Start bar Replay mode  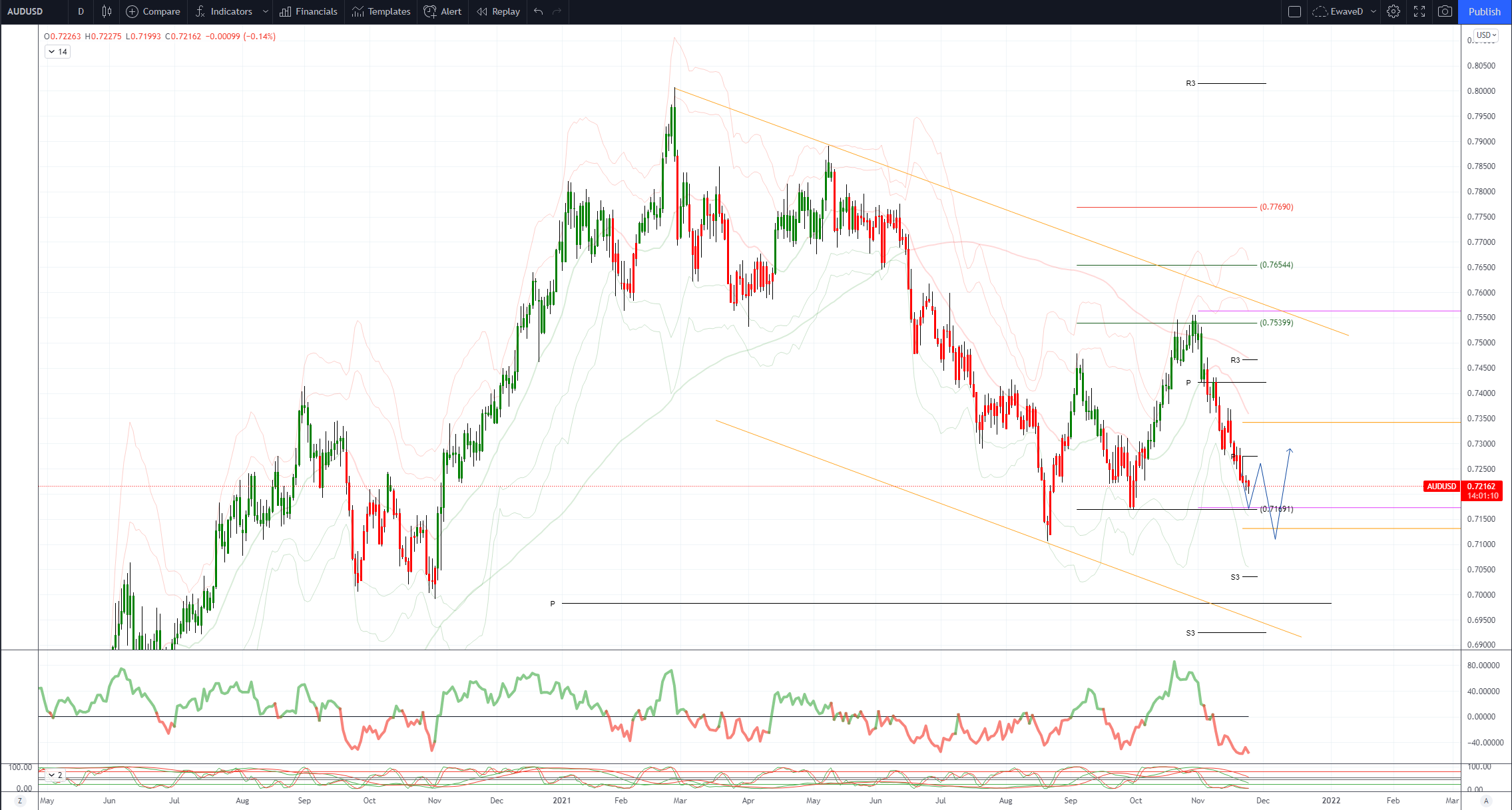click(498, 11)
